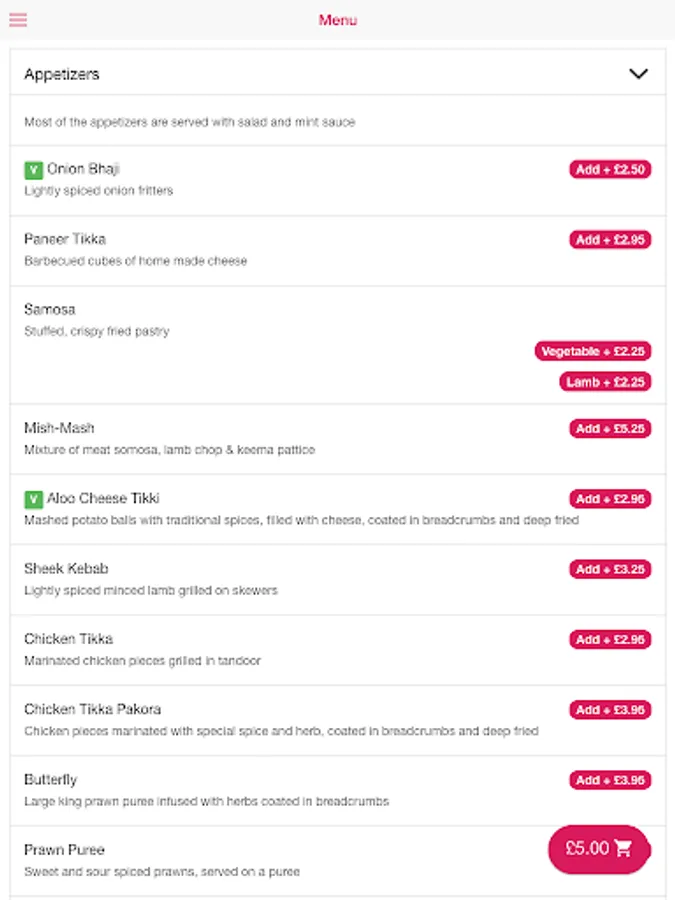
Task: Add Butterfly prawn to the order
Action: pyautogui.click(x=610, y=780)
